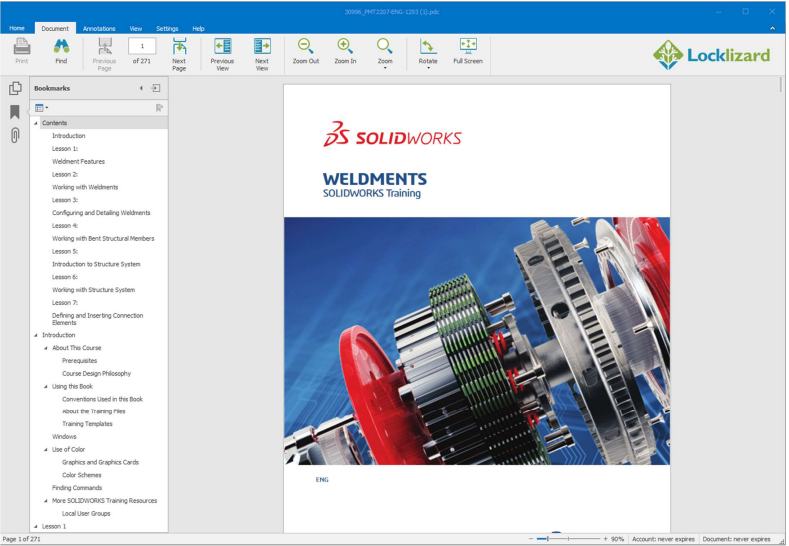This screenshot has width=789, height=546.
Task: Zoom In using the magnifier icon
Action: 345,46
